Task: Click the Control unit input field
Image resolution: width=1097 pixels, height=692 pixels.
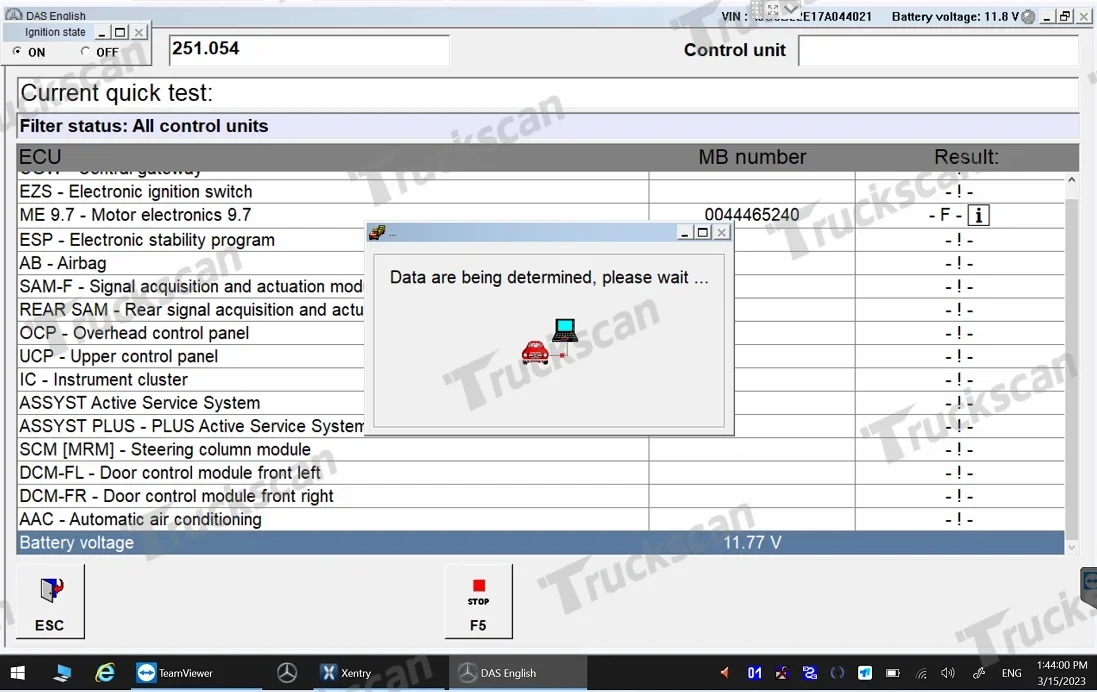Action: (x=938, y=50)
